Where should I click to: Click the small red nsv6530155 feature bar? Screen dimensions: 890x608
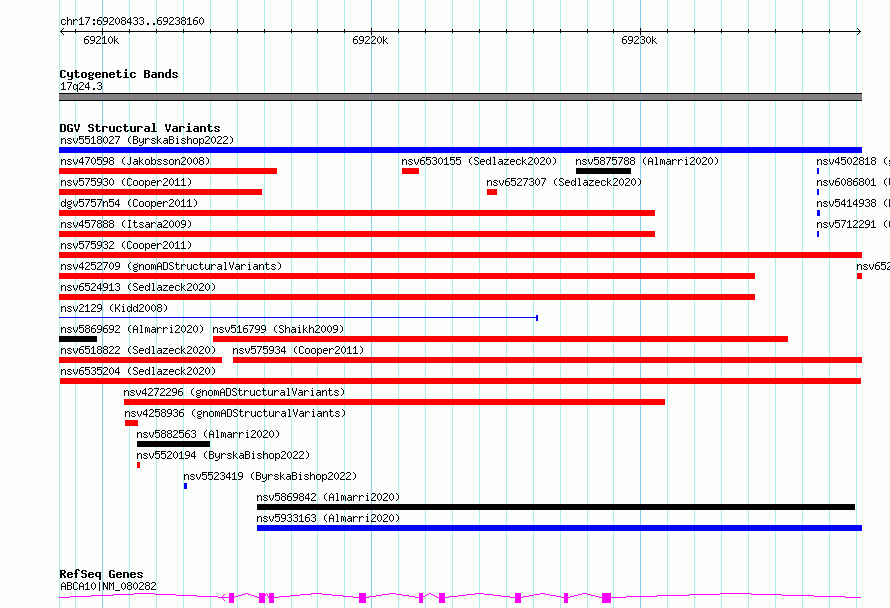pyautogui.click(x=410, y=171)
